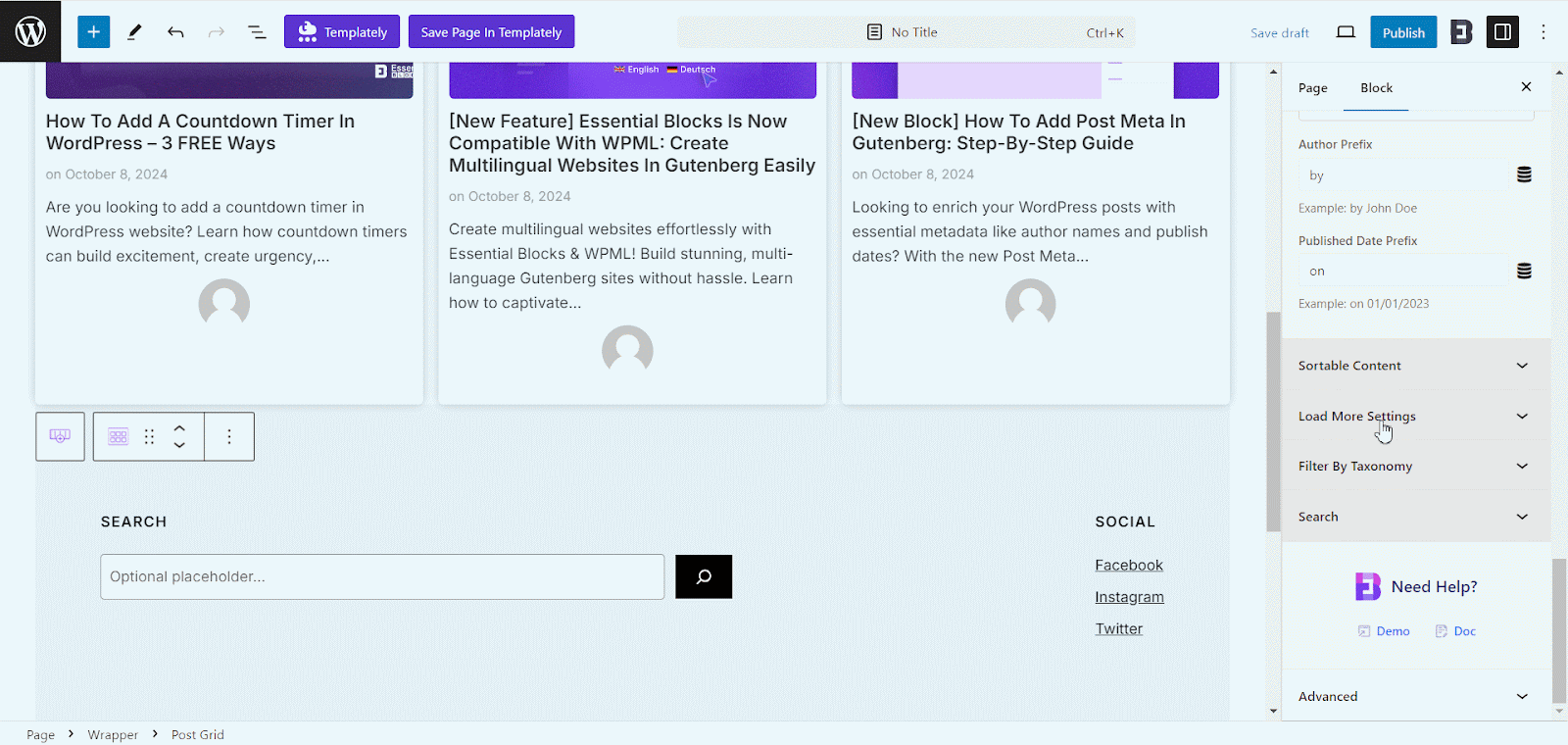Viewport: 1568px width, 745px height.
Task: Toggle the Settings sidebar panel icon
Action: click(1502, 32)
